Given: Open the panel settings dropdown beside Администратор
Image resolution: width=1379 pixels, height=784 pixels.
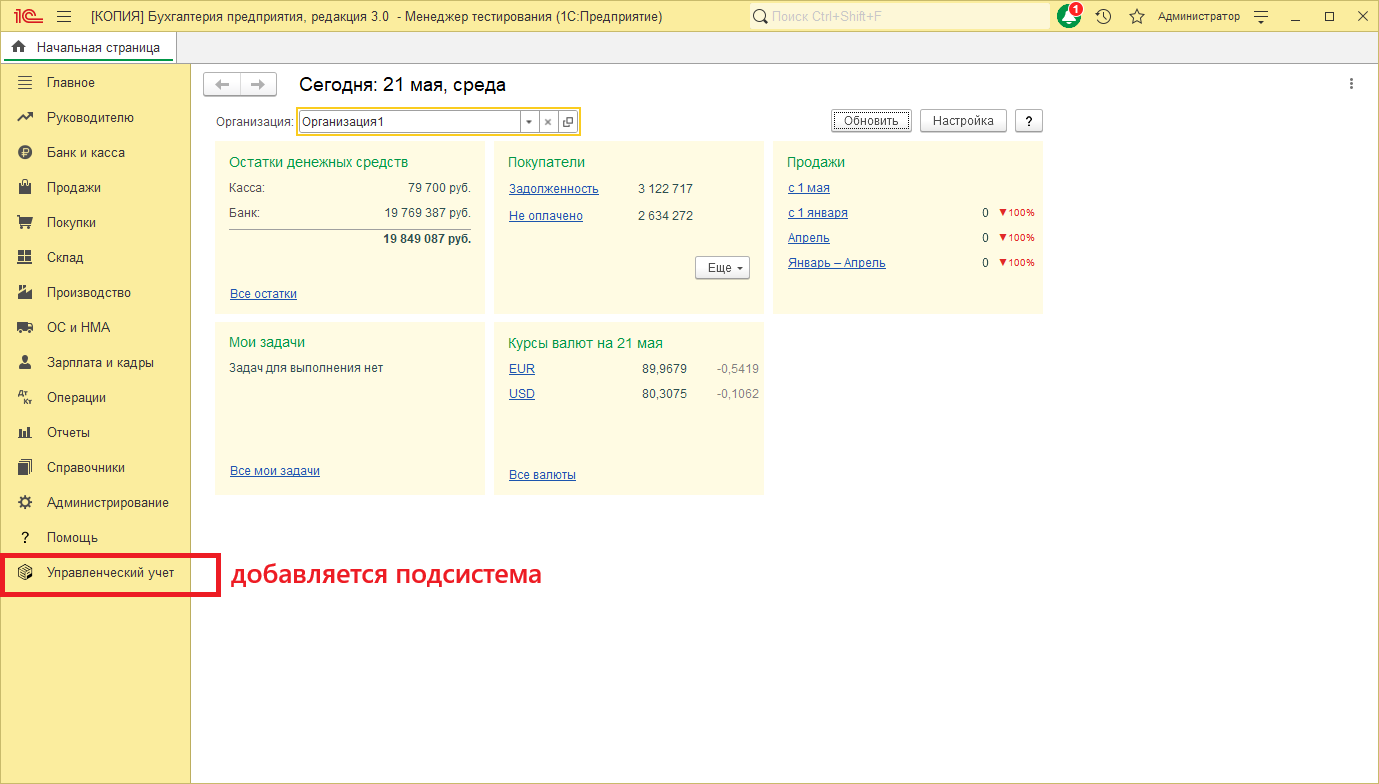Looking at the screenshot, I should point(1260,17).
